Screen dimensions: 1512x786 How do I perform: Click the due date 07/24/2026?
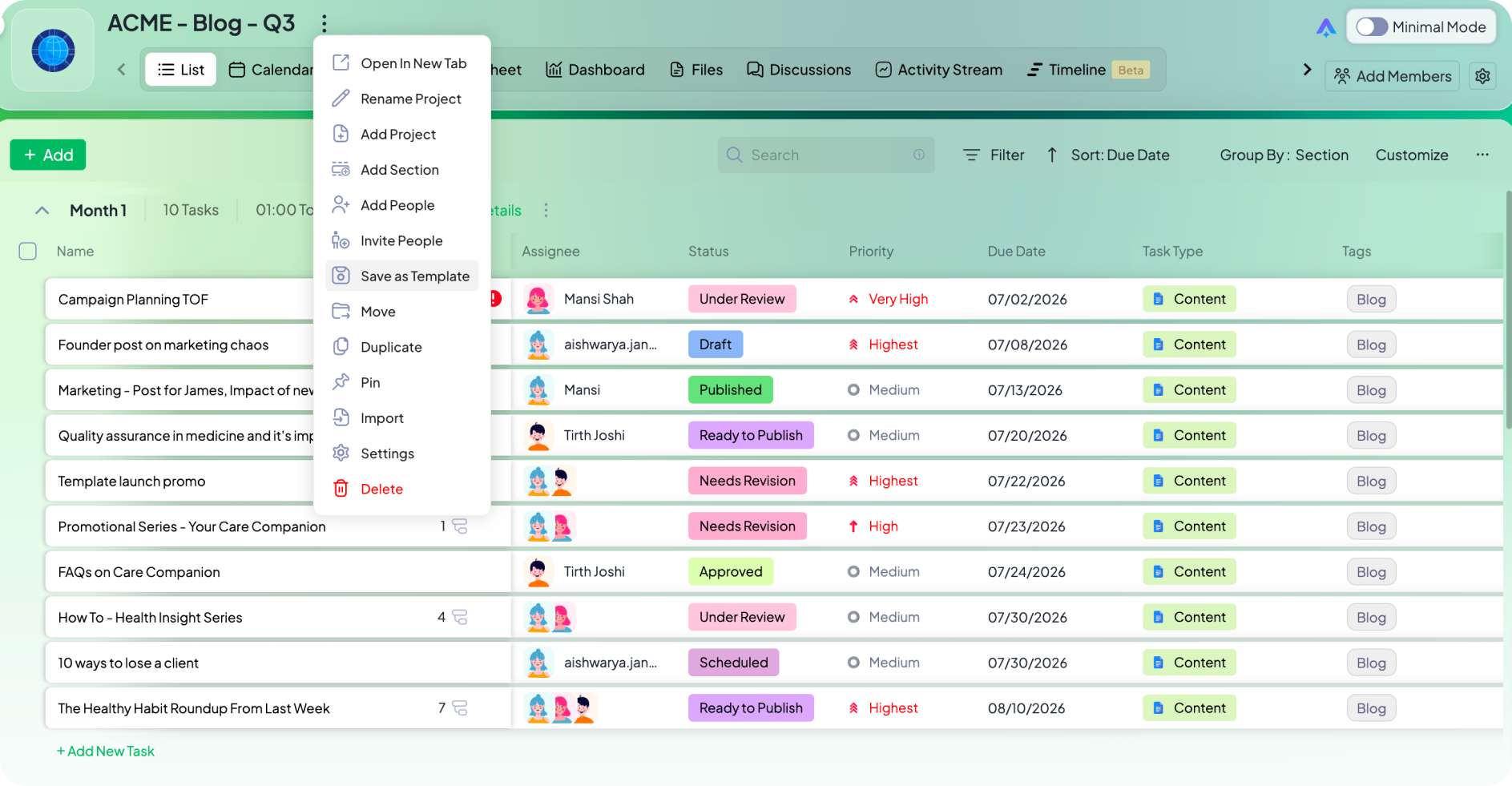[1026, 571]
